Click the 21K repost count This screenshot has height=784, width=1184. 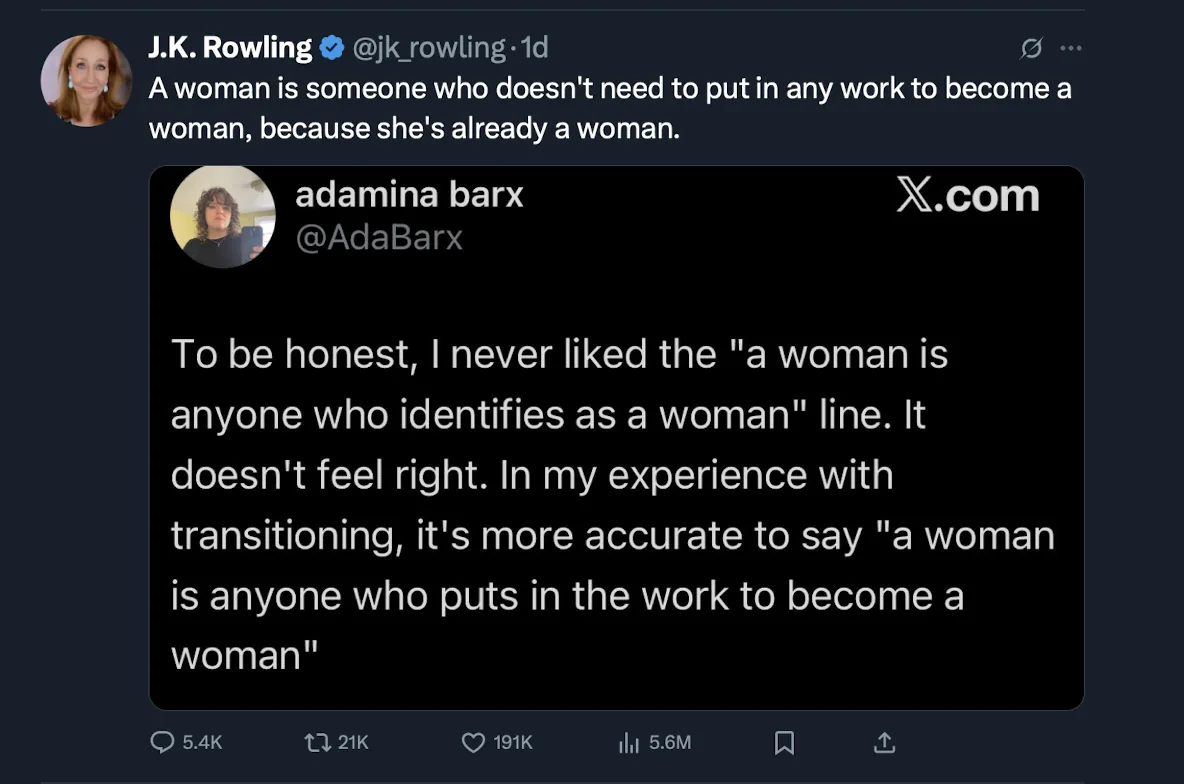coord(354,742)
